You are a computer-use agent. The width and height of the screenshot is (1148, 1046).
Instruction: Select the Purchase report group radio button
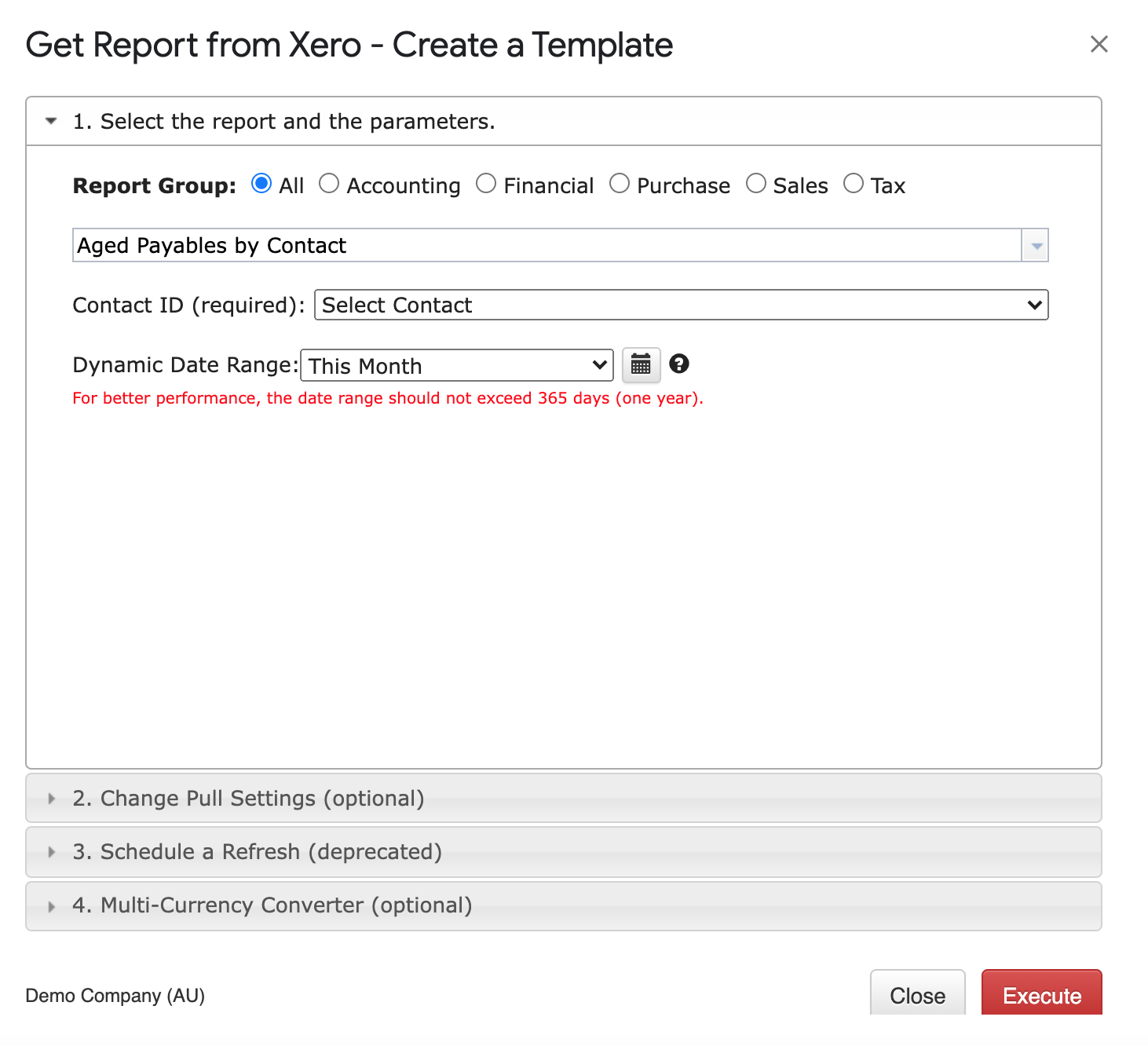pyautogui.click(x=620, y=184)
